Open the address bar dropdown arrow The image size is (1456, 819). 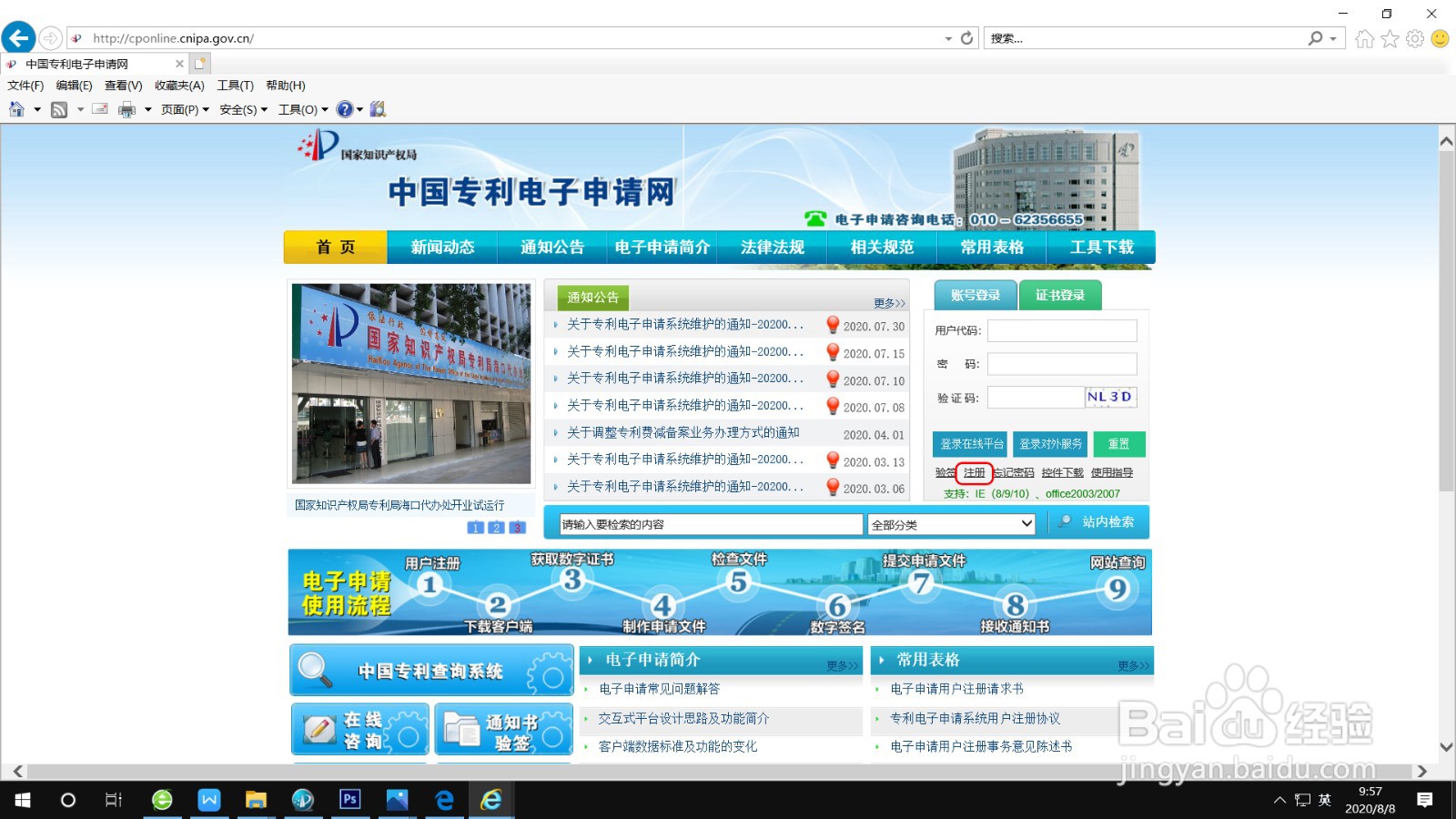click(948, 38)
